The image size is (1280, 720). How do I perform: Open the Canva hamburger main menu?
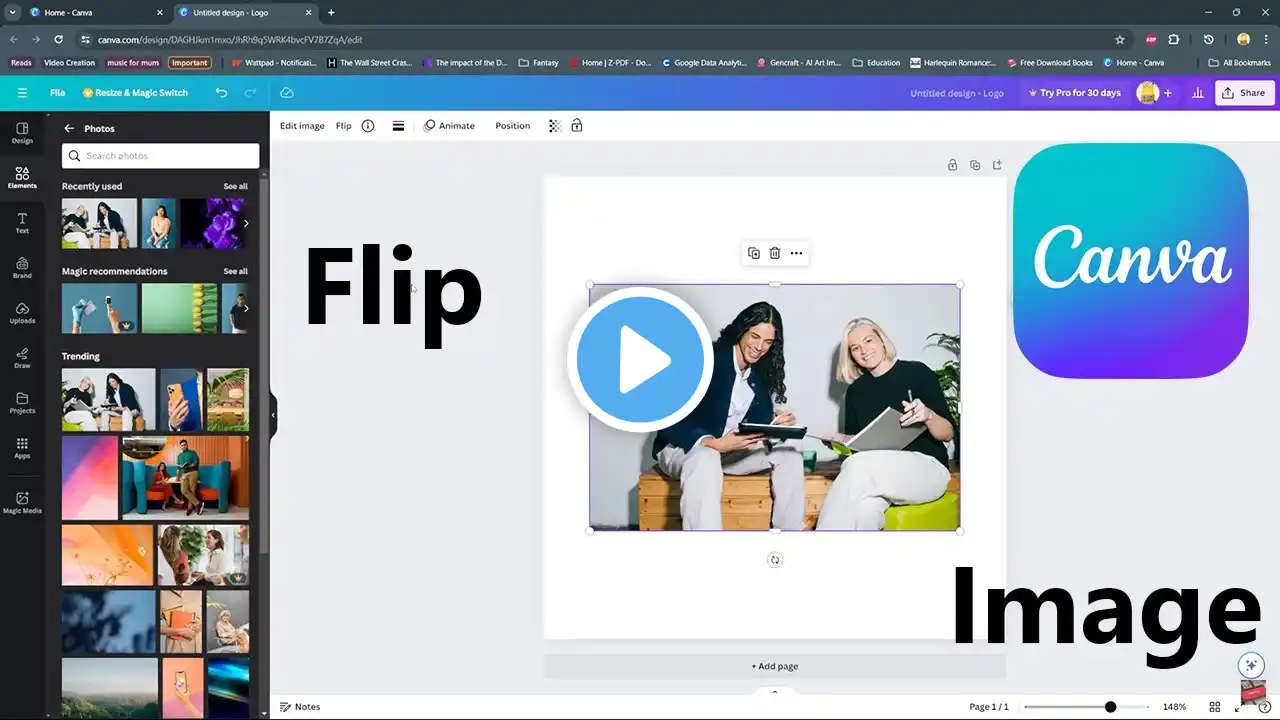pos(22,93)
